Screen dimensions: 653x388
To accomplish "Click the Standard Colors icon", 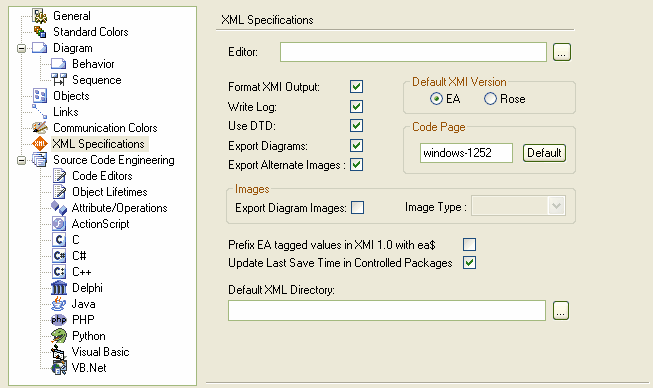I will pos(40,32).
